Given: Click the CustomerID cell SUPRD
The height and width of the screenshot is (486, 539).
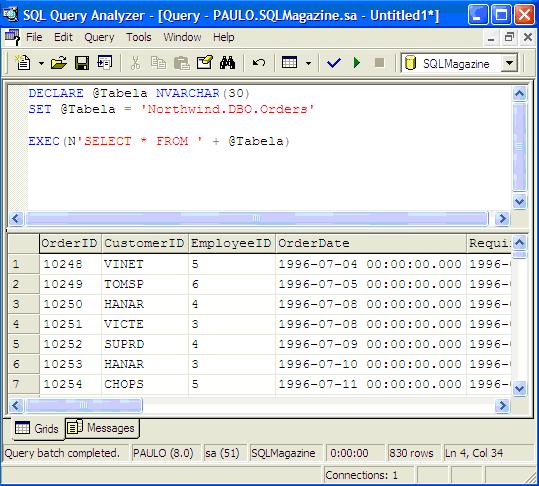Looking at the screenshot, I should (144, 344).
